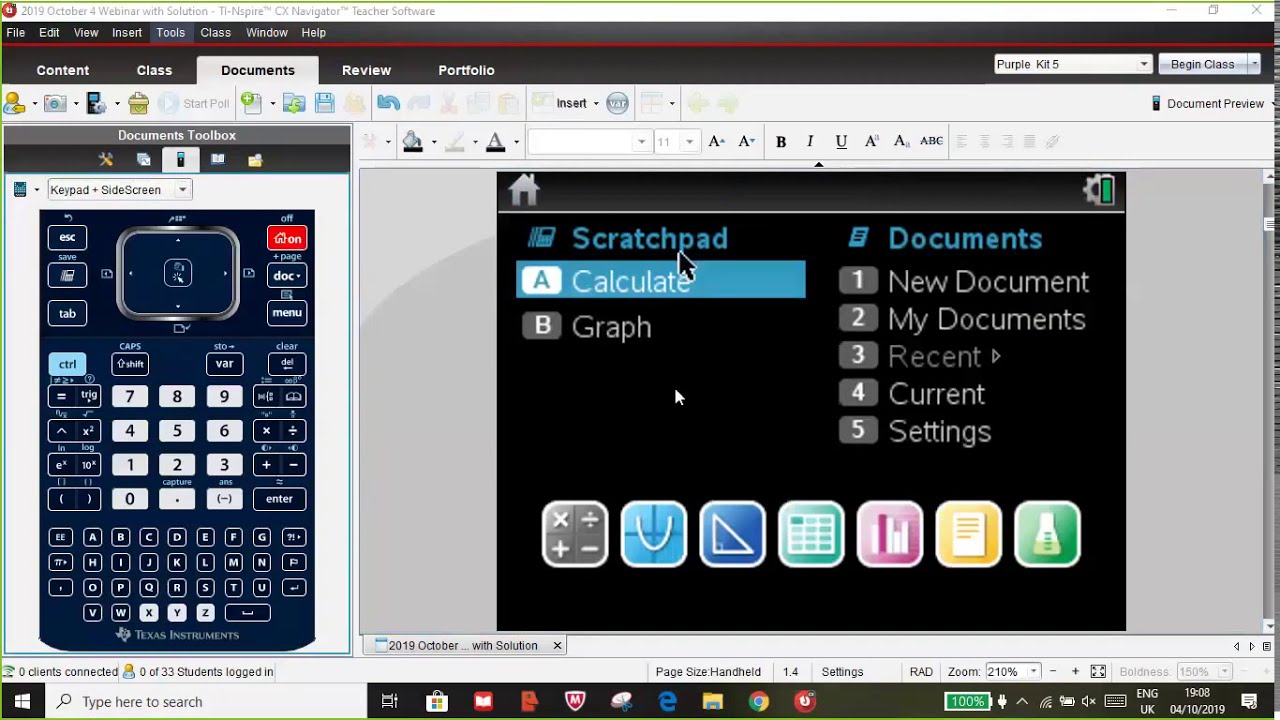Click the red home/on key
The image size is (1280, 720).
point(287,238)
